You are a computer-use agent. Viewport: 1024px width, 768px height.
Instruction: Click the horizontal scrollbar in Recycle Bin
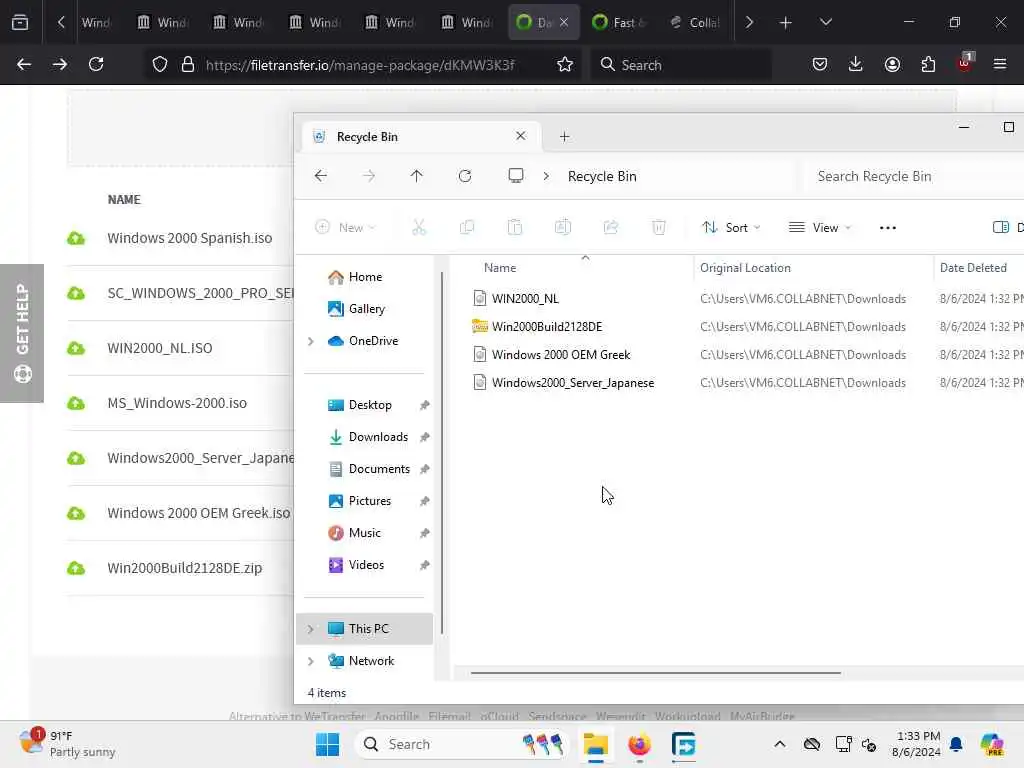tap(656, 673)
